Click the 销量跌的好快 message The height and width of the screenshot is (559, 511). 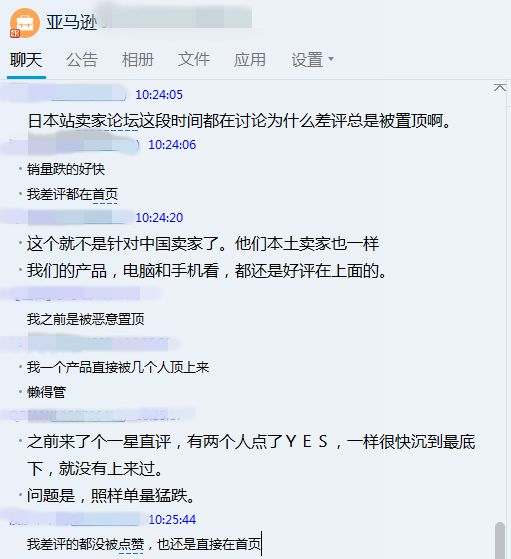(66, 169)
